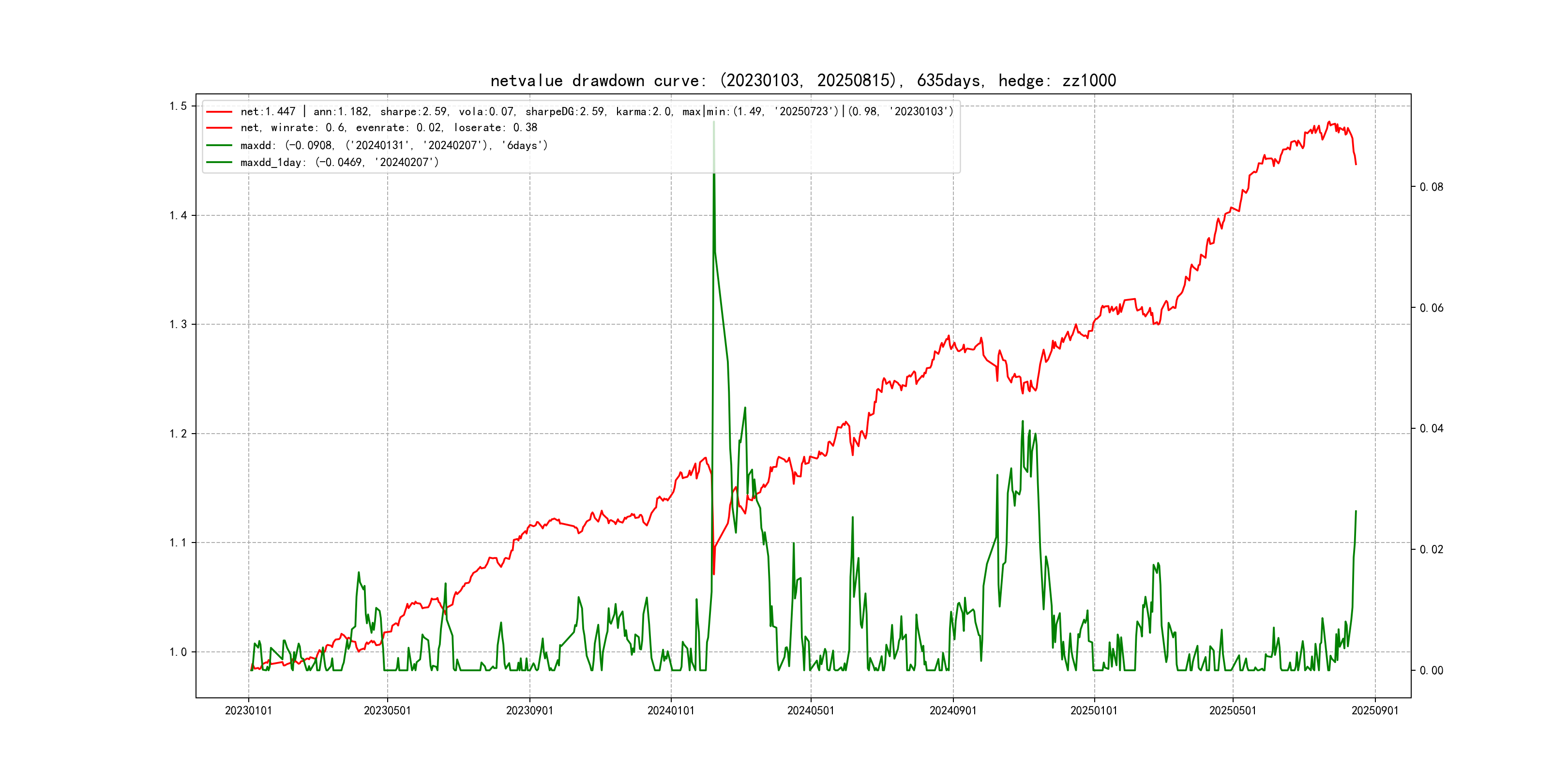Click the 1.2 left y-axis tick label
This screenshot has height=784, width=1568.
click(x=179, y=434)
